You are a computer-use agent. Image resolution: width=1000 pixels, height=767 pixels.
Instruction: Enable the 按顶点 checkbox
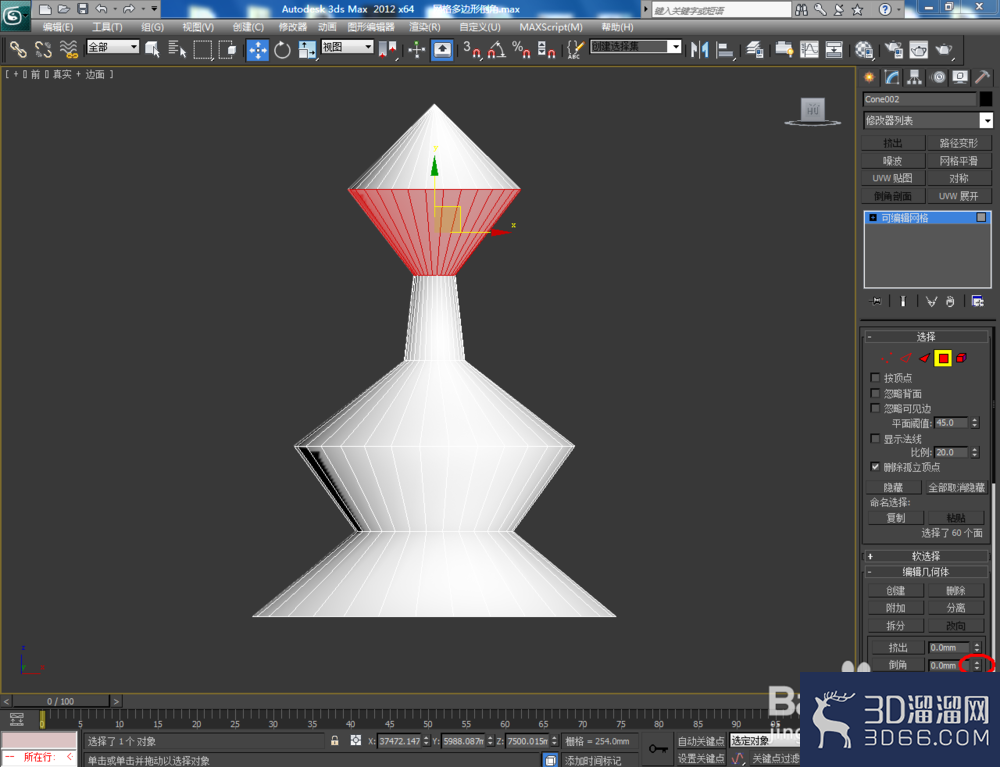pos(875,377)
